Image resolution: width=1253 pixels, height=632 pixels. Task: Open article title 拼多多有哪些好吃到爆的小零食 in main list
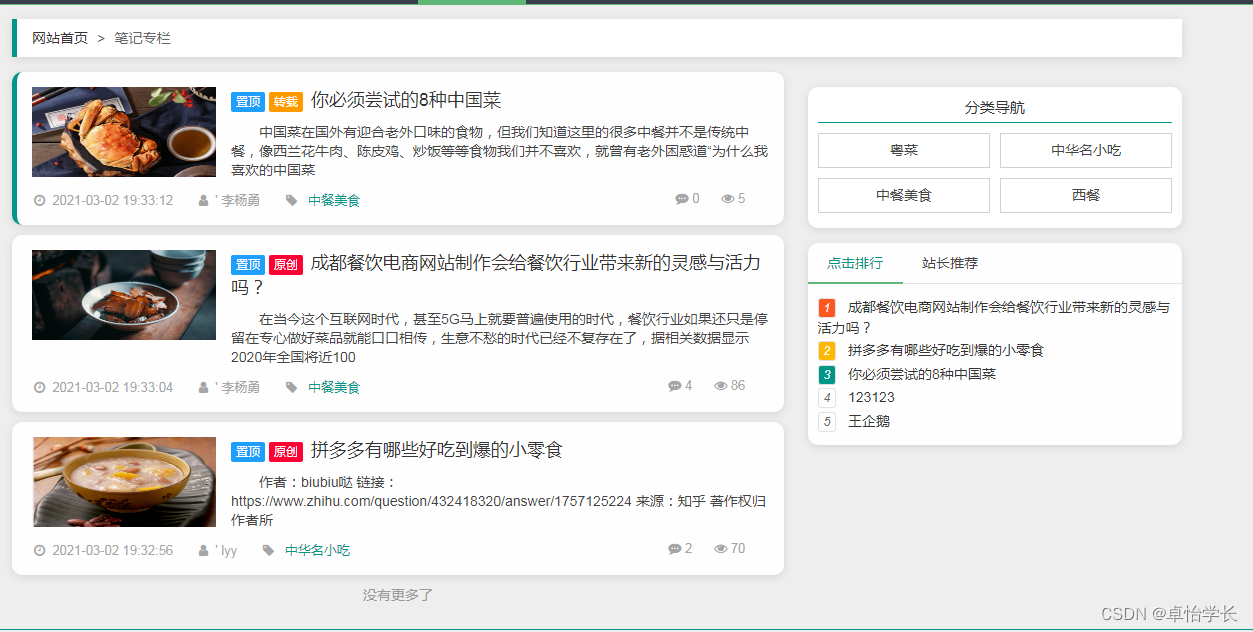[x=437, y=450]
